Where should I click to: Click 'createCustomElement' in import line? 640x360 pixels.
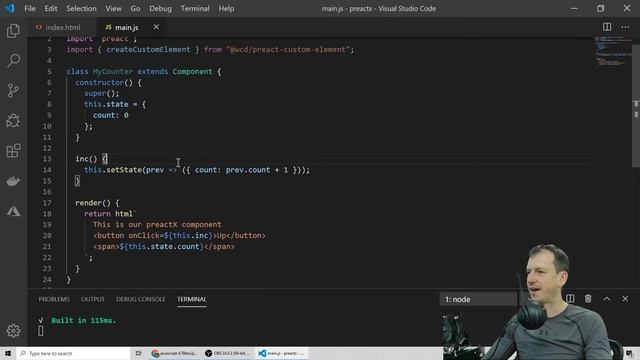(x=148, y=49)
